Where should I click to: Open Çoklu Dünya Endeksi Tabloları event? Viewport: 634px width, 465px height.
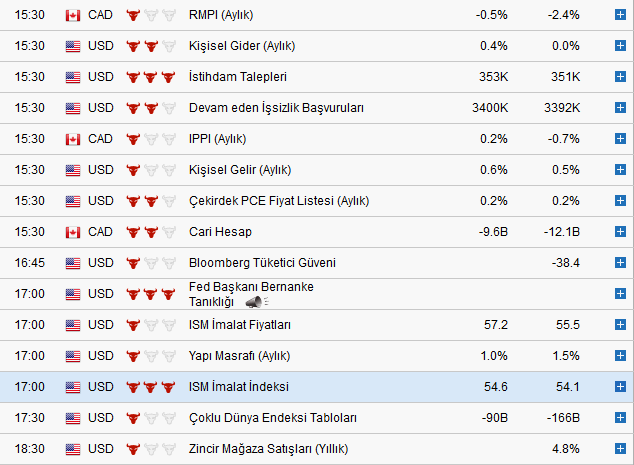pyautogui.click(x=273, y=418)
